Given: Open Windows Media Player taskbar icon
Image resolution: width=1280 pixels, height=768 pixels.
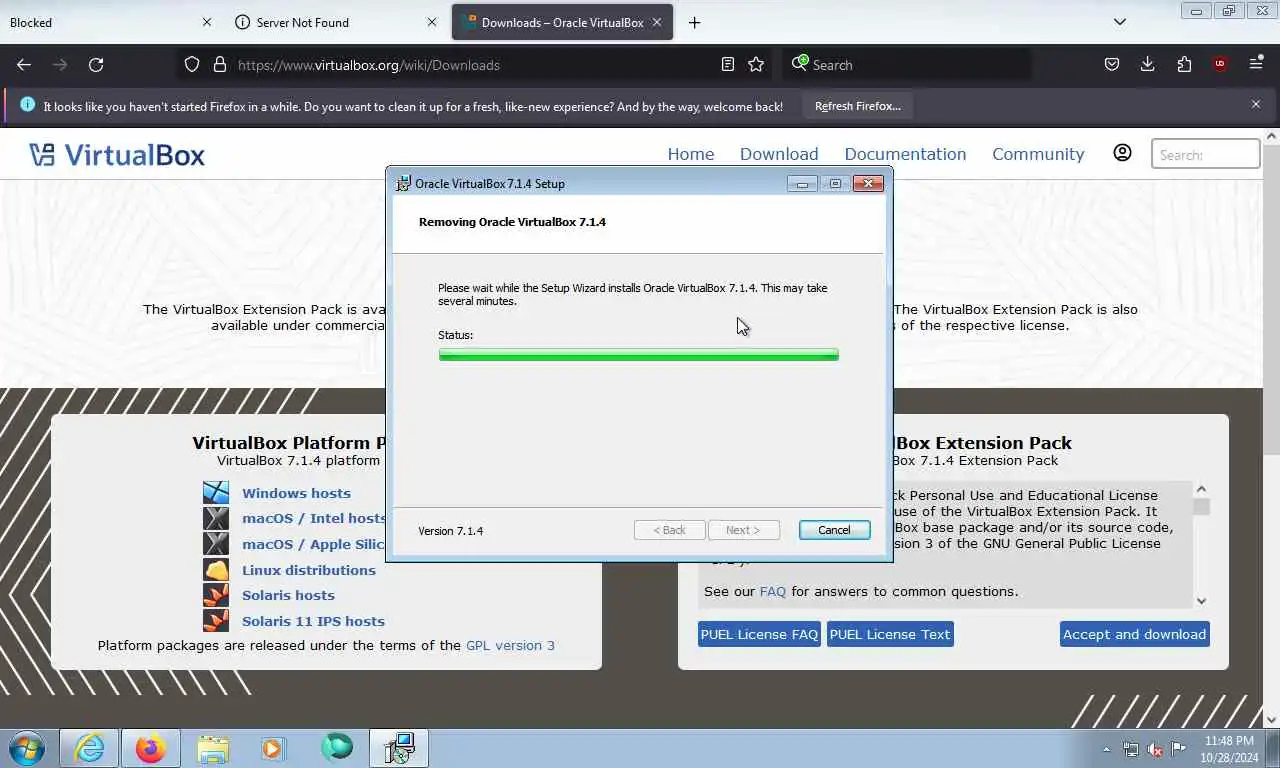Looking at the screenshot, I should (x=274, y=748).
